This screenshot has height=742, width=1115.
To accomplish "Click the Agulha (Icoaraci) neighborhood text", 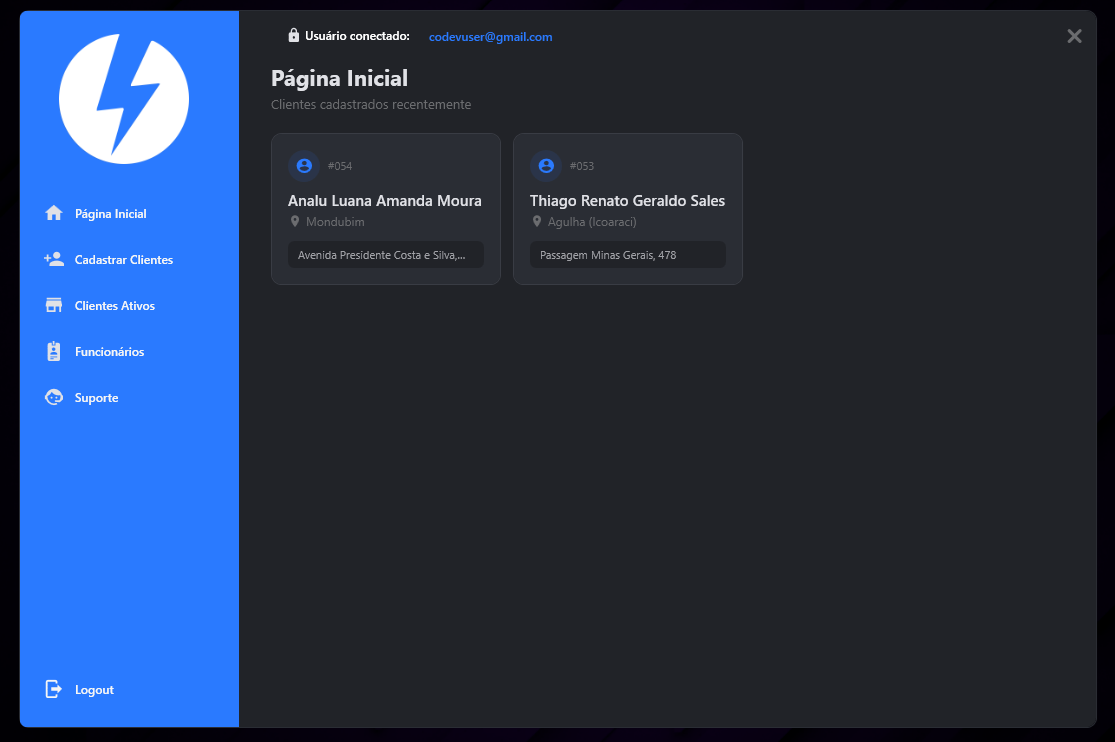I will point(592,222).
